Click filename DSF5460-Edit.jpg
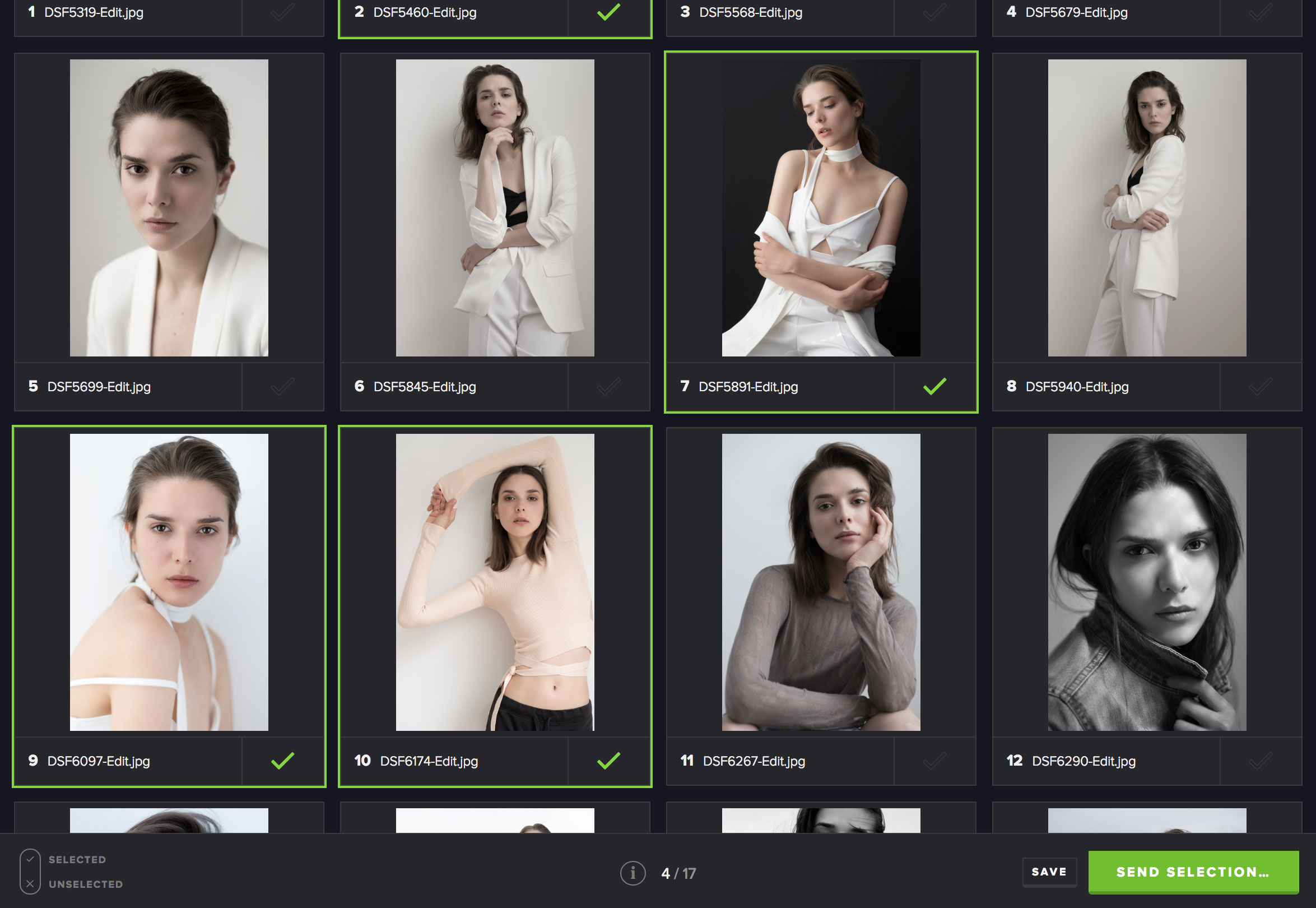This screenshot has height=908, width=1316. [425, 12]
